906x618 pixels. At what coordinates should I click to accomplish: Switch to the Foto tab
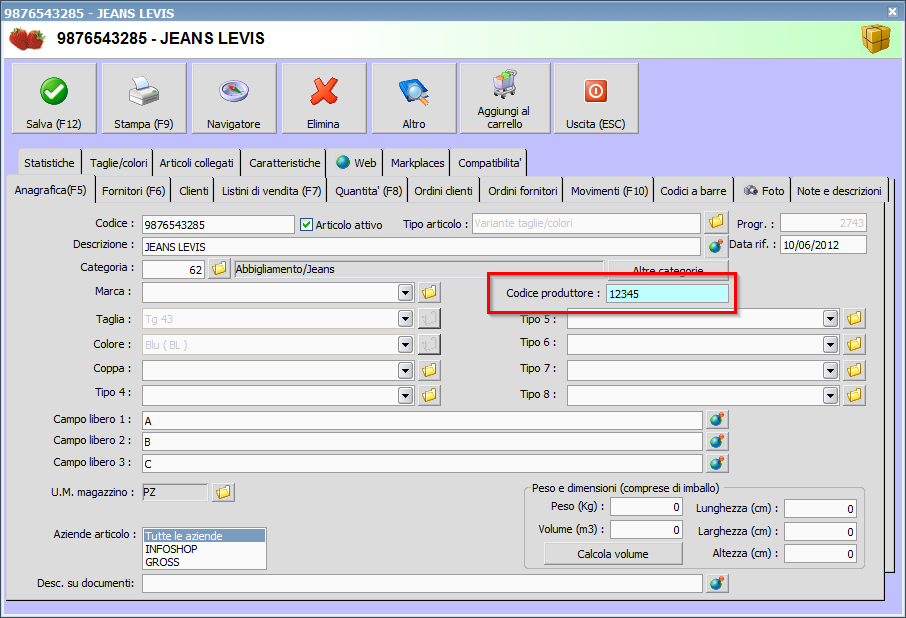[763, 191]
